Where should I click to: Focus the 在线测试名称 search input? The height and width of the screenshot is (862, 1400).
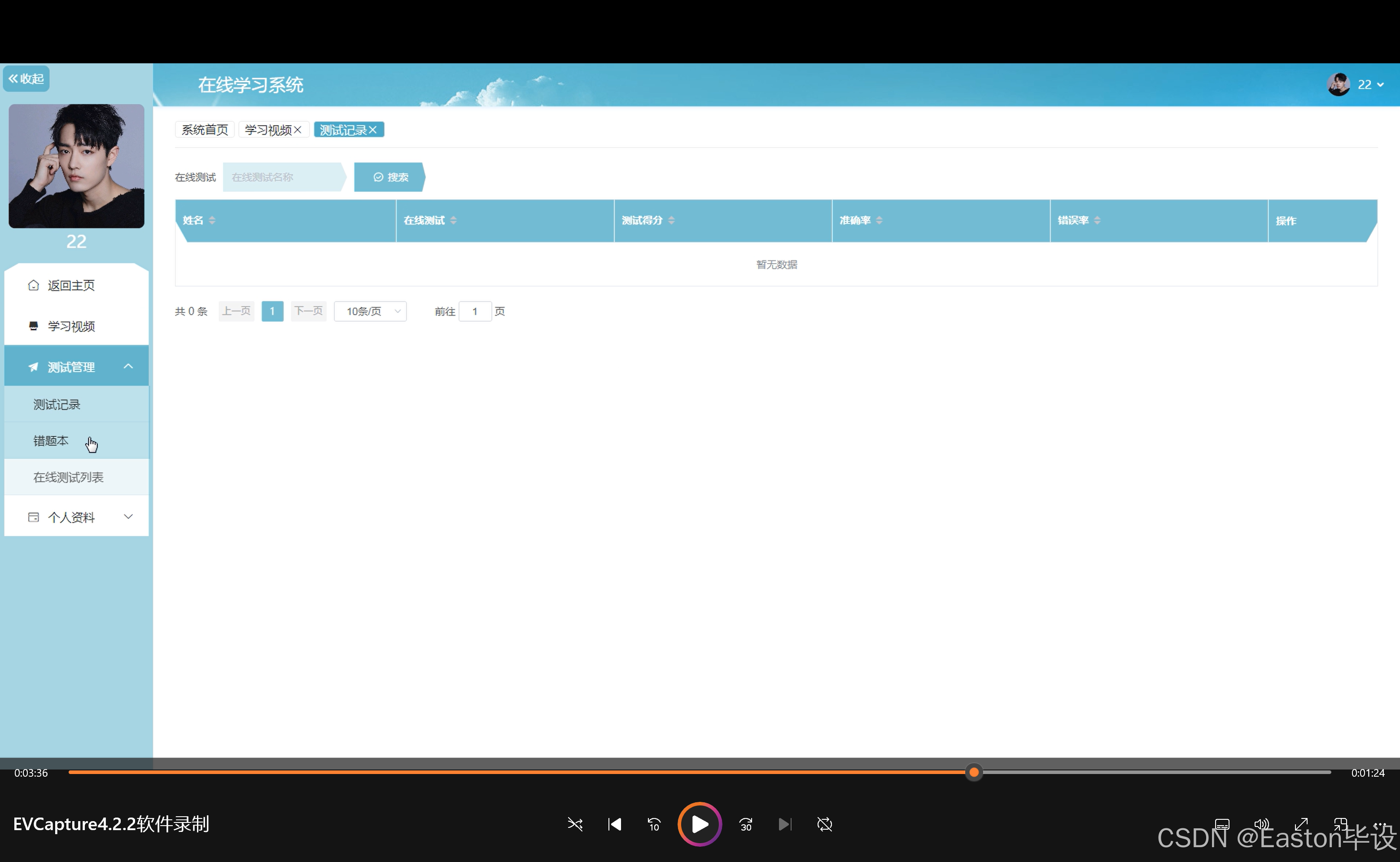pyautogui.click(x=283, y=177)
